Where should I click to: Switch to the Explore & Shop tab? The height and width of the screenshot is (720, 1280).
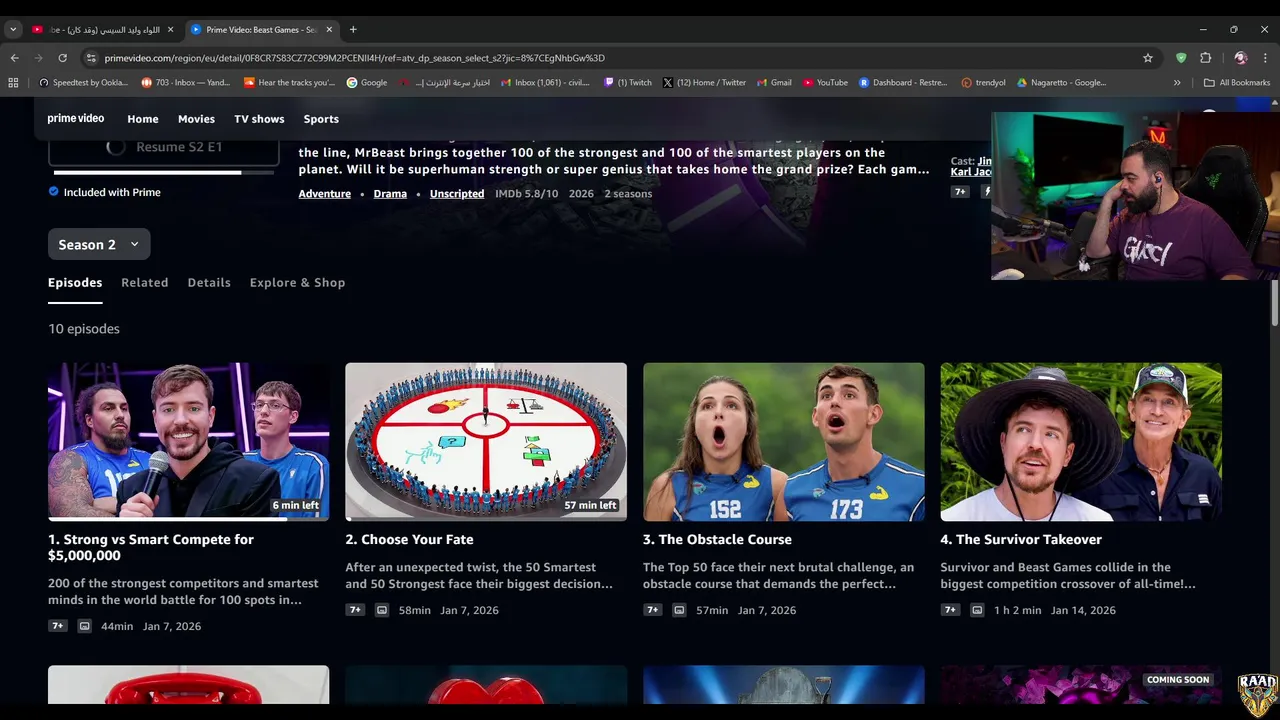point(297,282)
